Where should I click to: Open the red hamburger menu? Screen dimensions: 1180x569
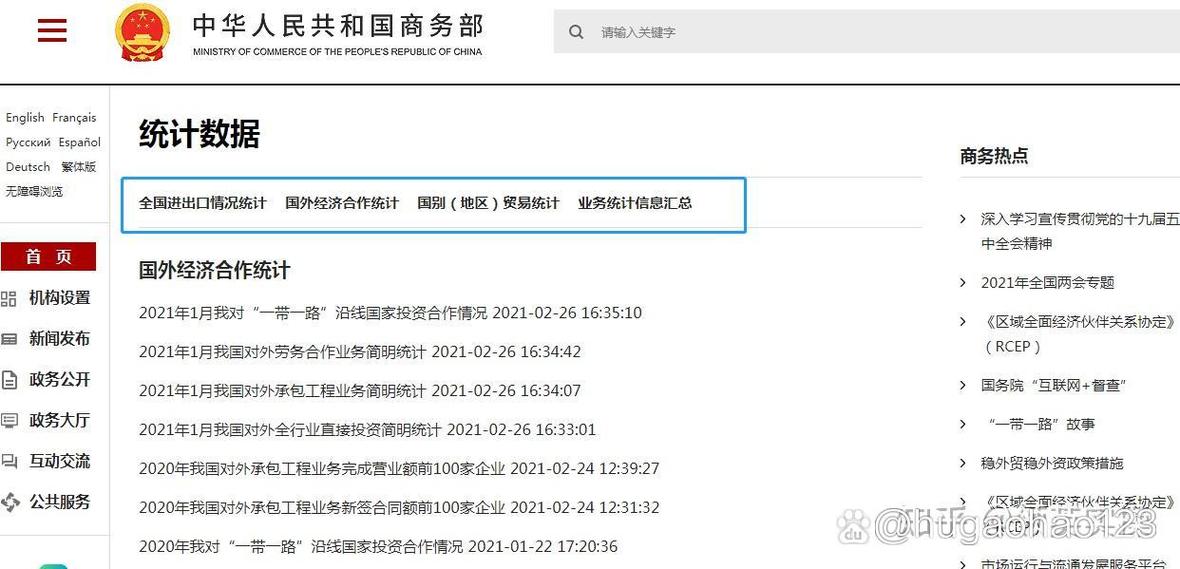coord(52,30)
